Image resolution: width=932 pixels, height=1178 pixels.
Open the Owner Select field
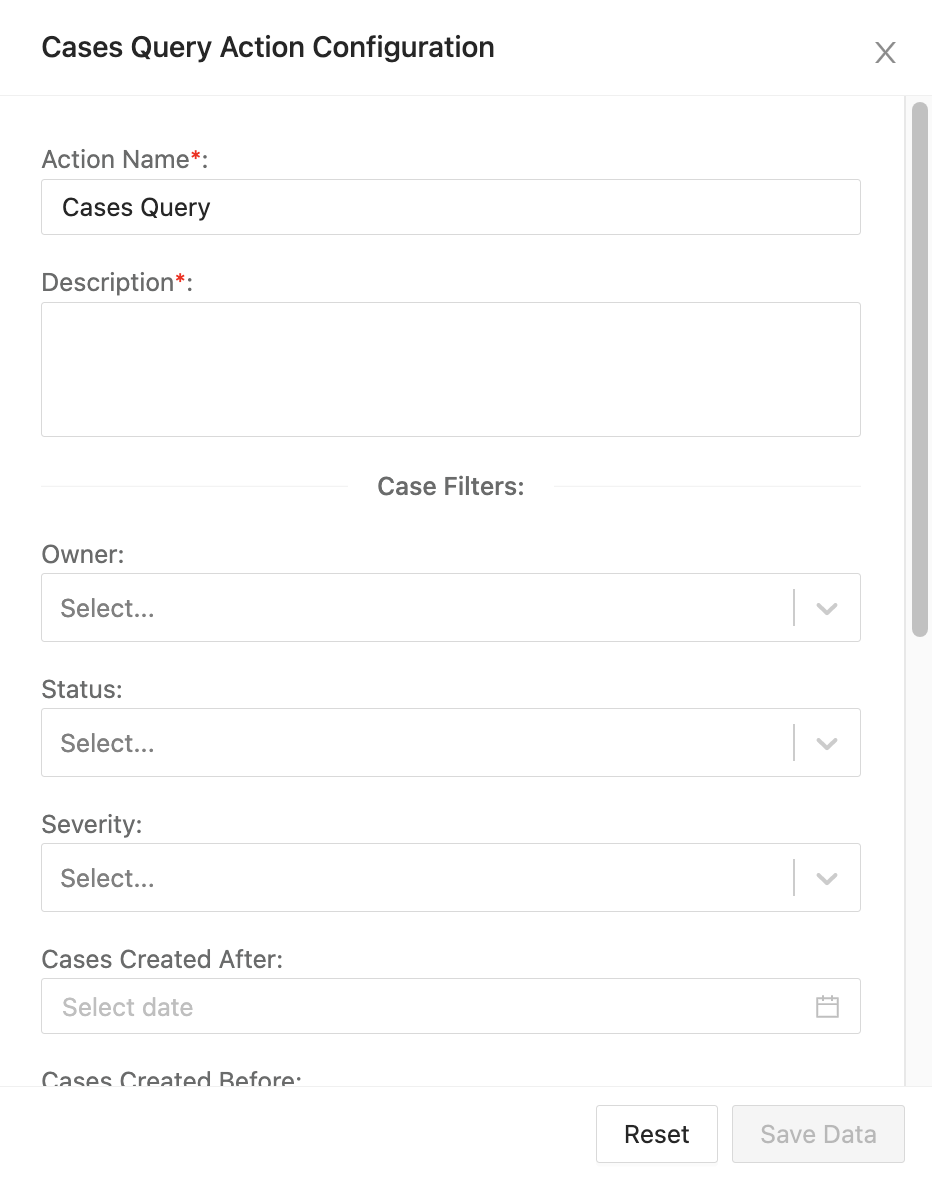pyautogui.click(x=400, y=607)
